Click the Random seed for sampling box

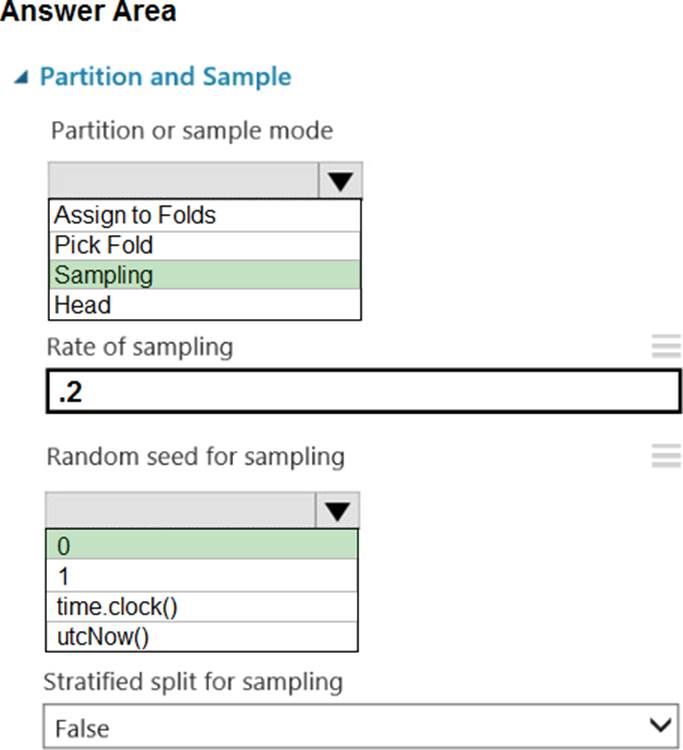[183, 510]
